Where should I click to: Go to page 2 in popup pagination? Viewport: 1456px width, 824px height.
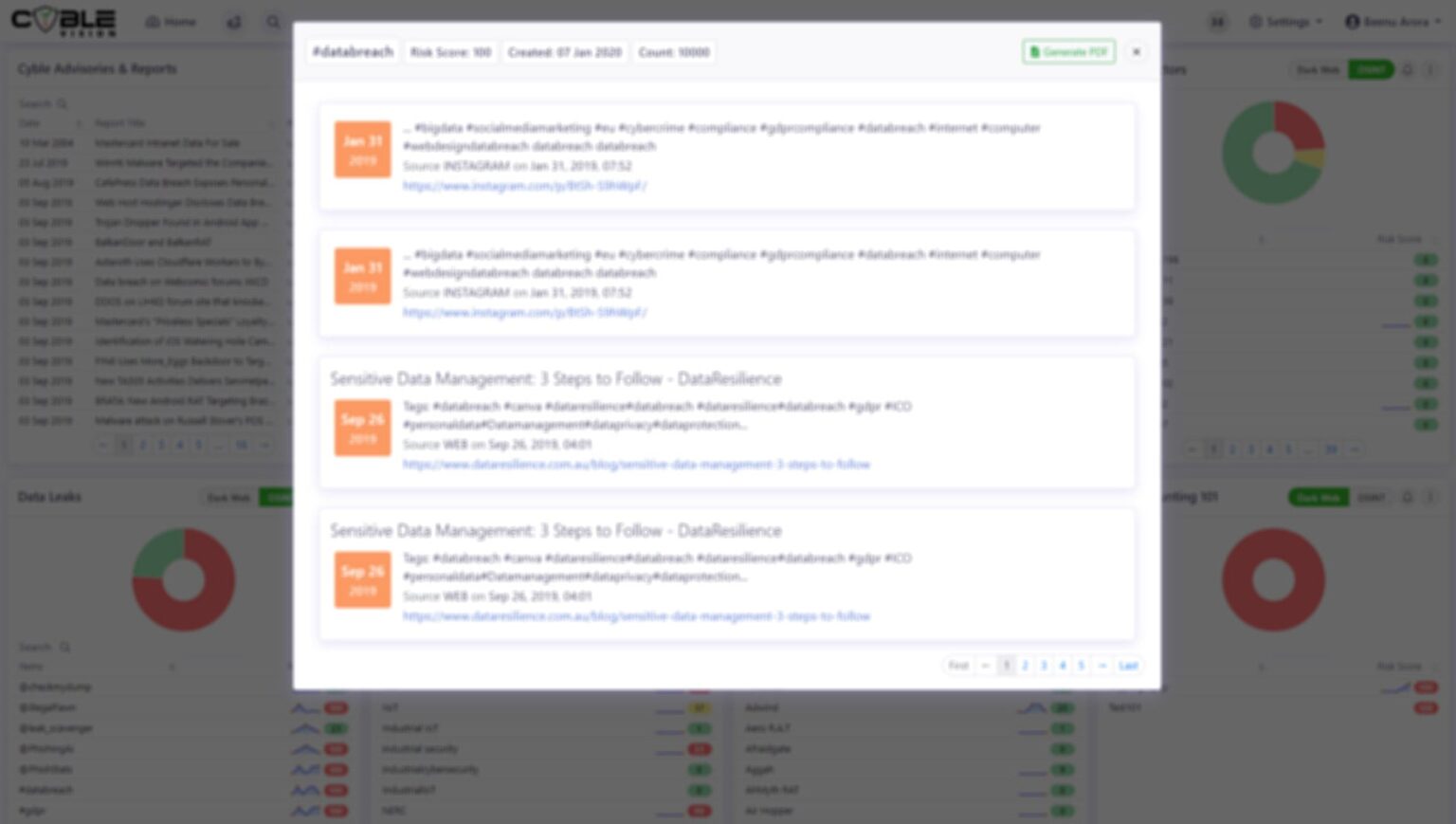(1025, 666)
